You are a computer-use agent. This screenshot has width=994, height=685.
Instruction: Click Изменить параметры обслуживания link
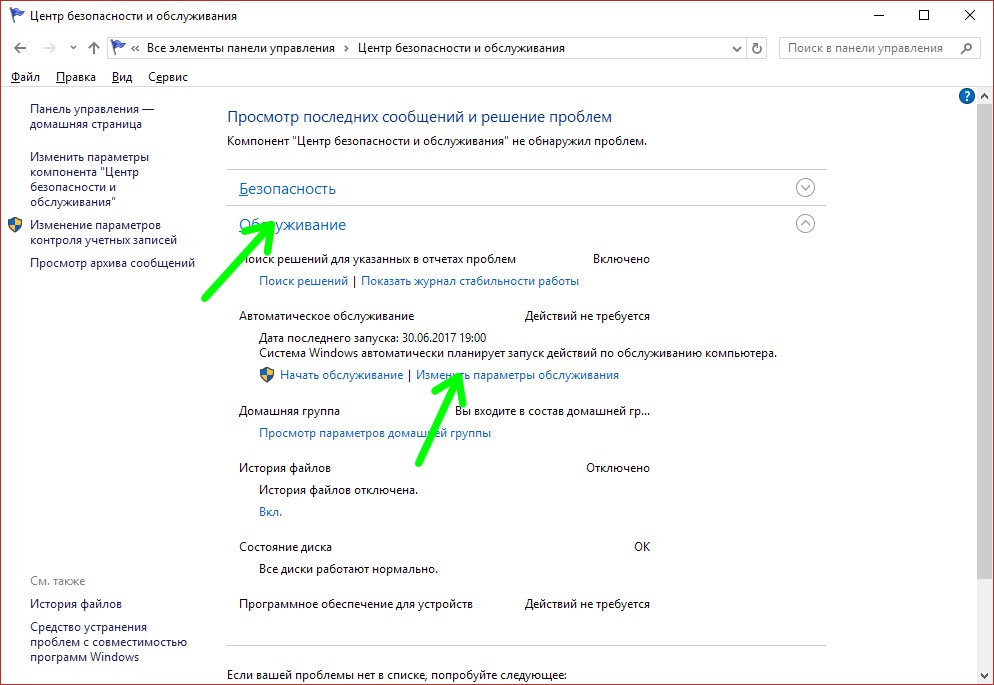[x=517, y=375]
